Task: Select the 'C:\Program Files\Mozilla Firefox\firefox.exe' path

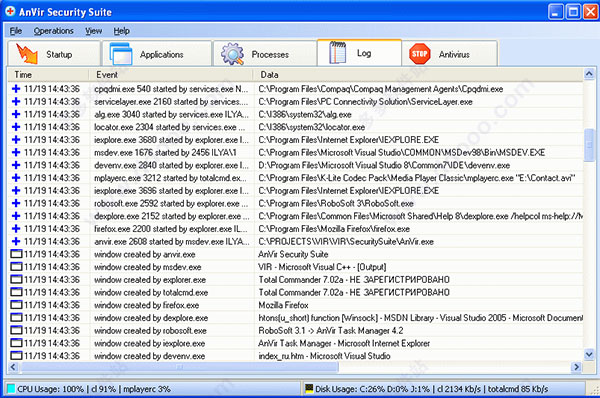Action: [x=334, y=229]
